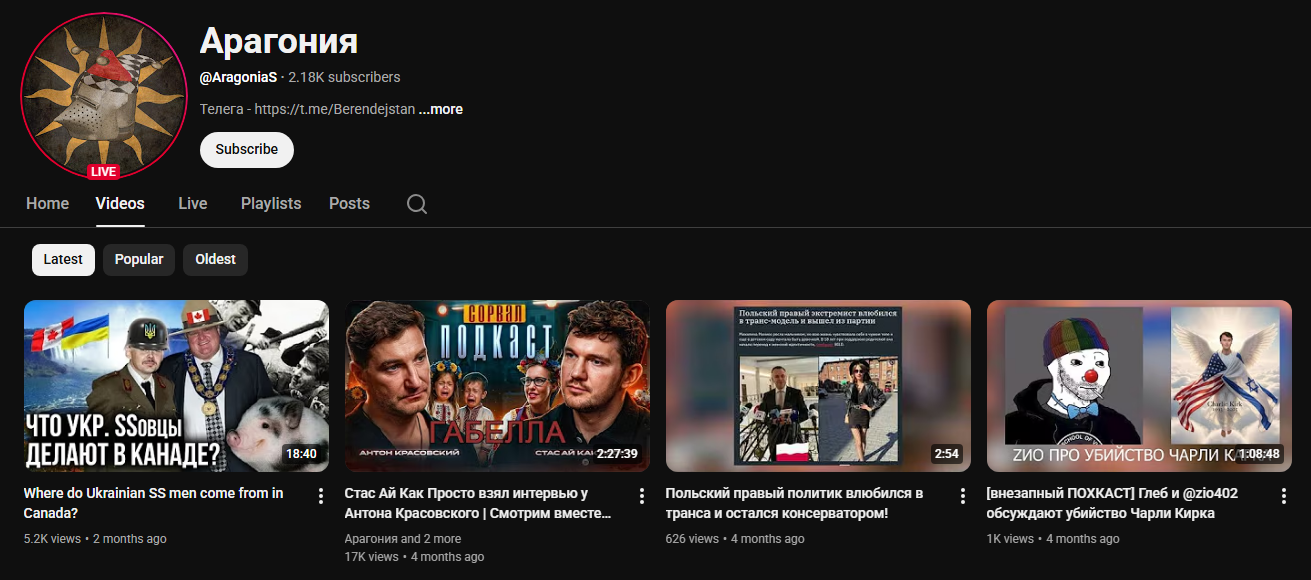Open the Posts tab
The width and height of the screenshot is (1311, 580).
pos(349,203)
